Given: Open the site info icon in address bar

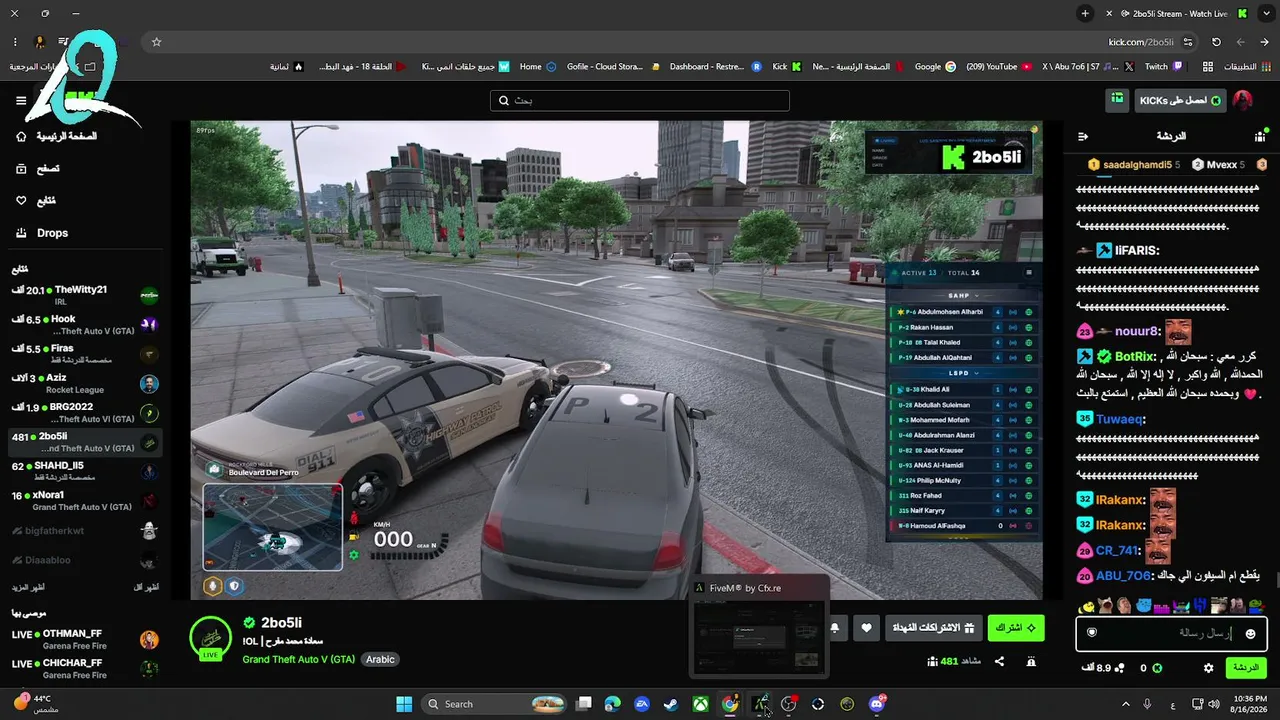Looking at the screenshot, I should point(1188,42).
